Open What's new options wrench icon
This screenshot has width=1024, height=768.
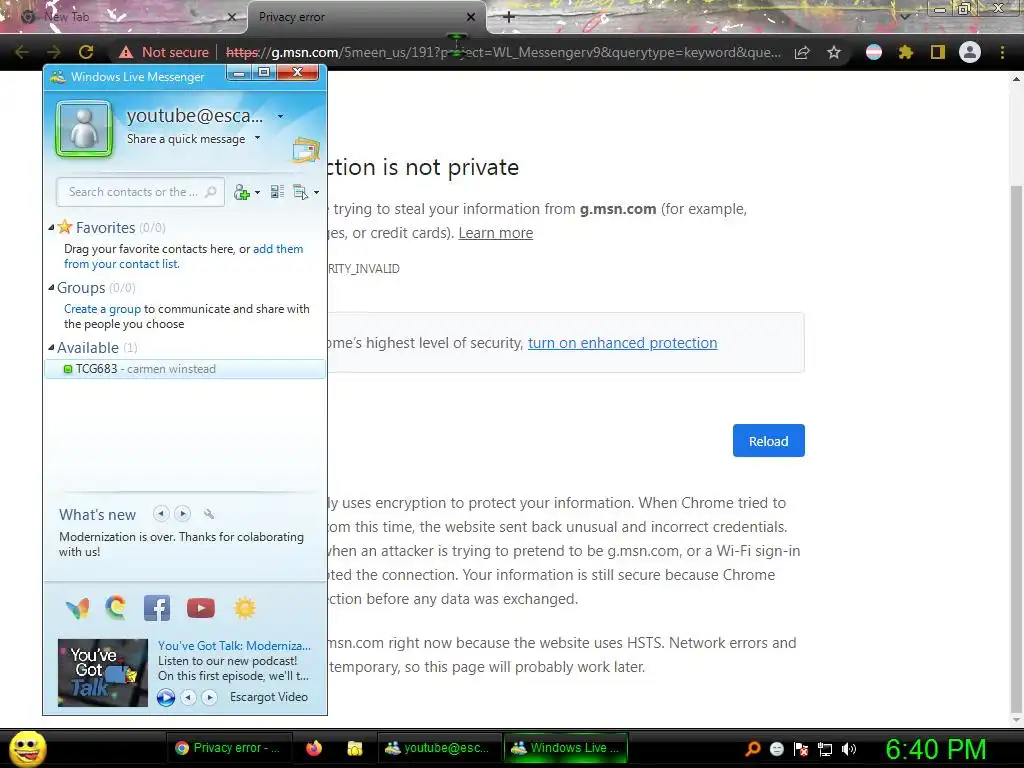[x=209, y=514]
